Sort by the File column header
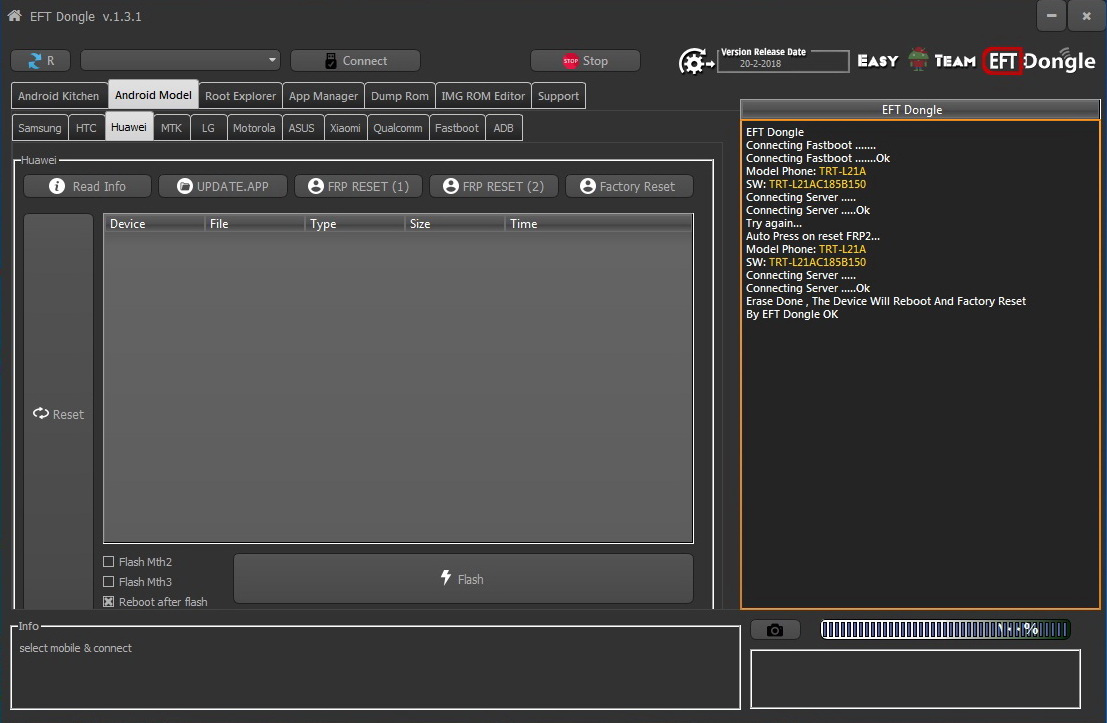The width and height of the screenshot is (1107, 723). point(254,224)
